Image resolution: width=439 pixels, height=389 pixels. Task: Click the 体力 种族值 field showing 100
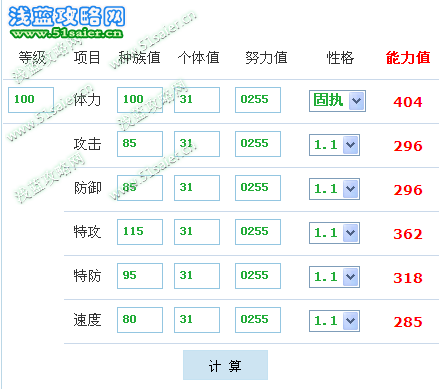click(x=140, y=100)
